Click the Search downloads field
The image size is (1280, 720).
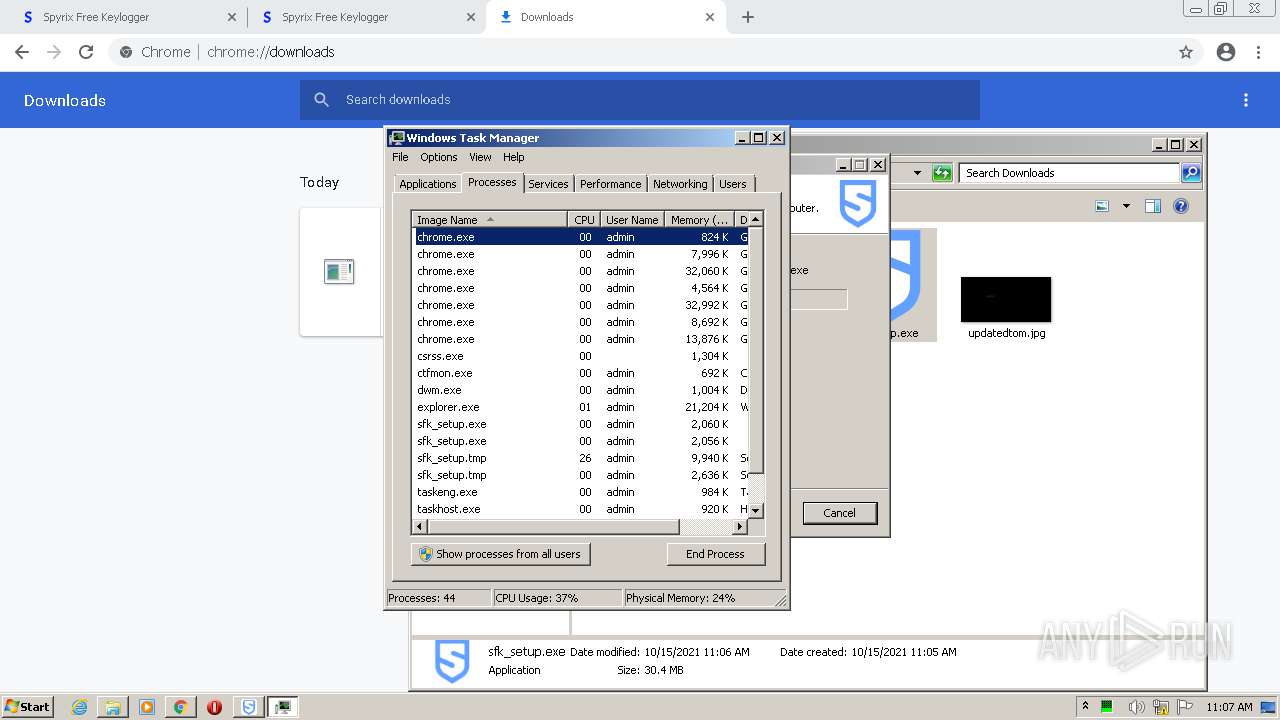click(640, 100)
